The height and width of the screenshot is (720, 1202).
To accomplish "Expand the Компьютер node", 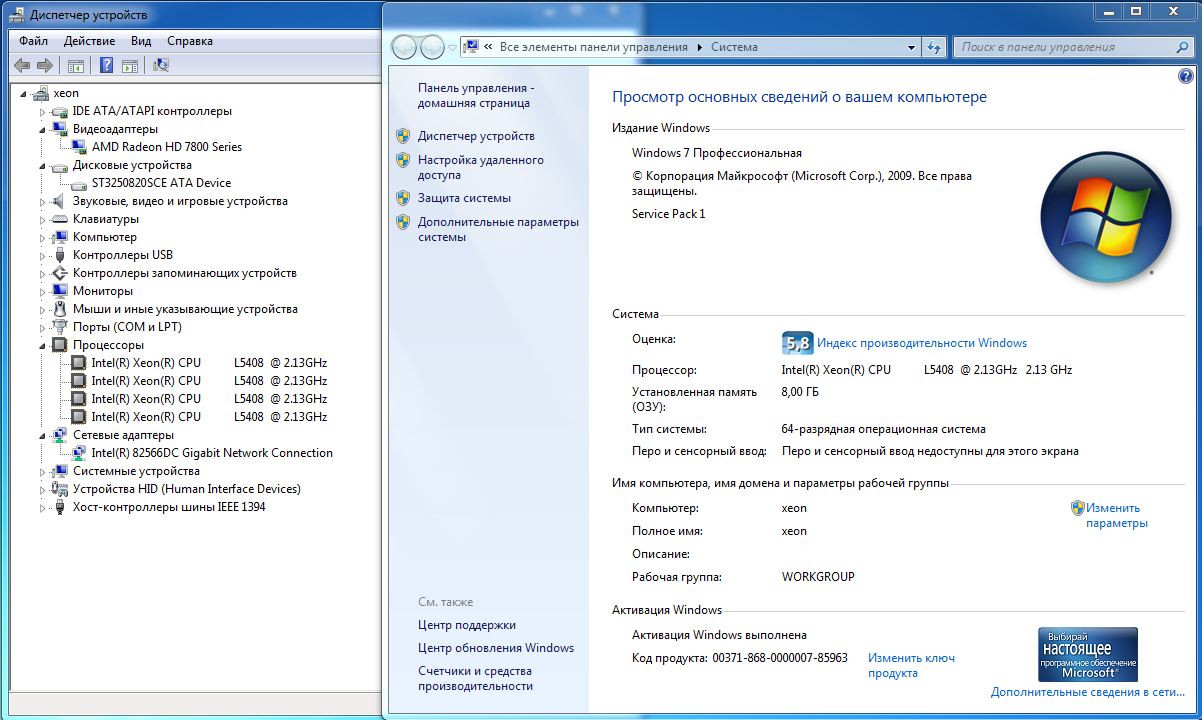I will click(43, 237).
